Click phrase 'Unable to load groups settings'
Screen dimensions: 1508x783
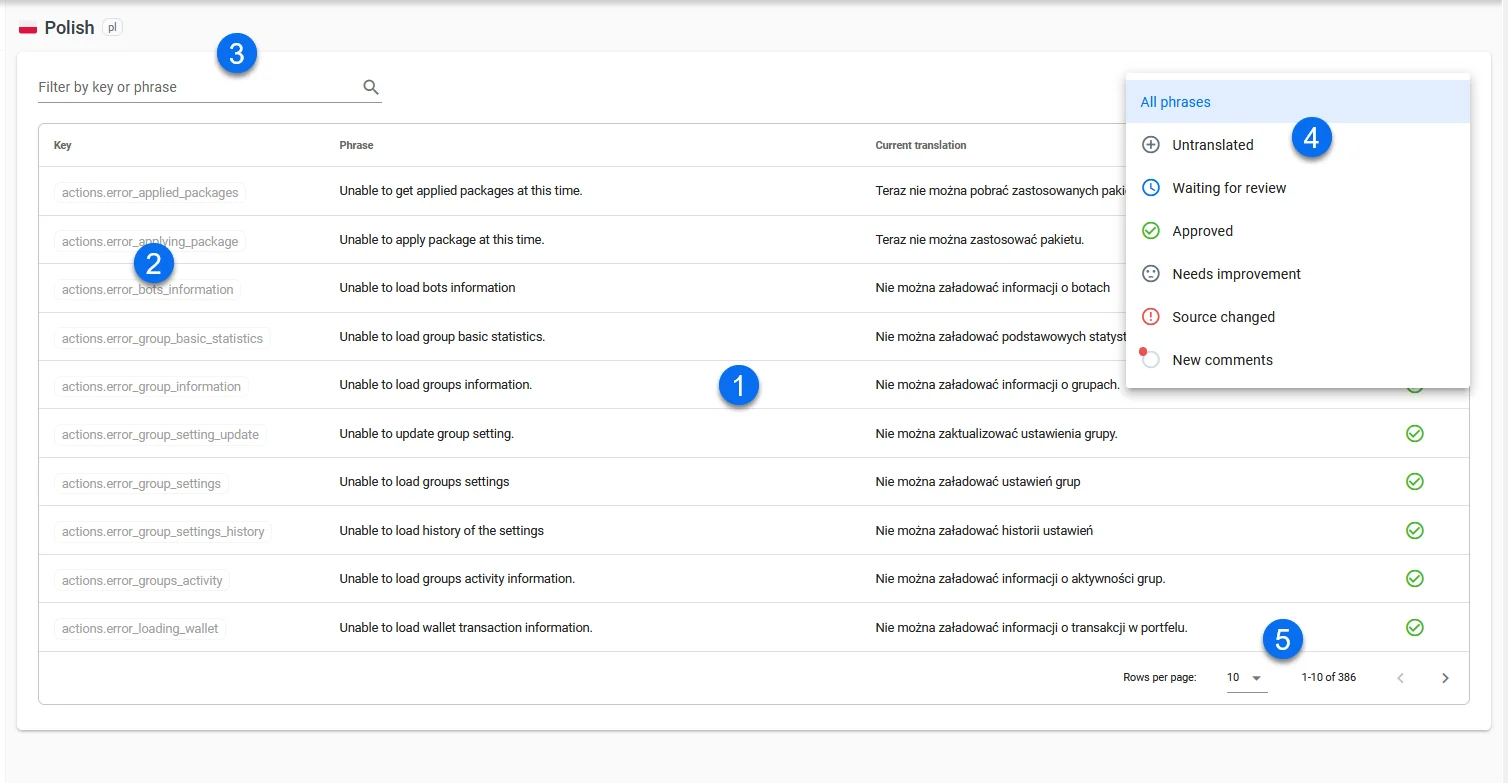pos(424,481)
